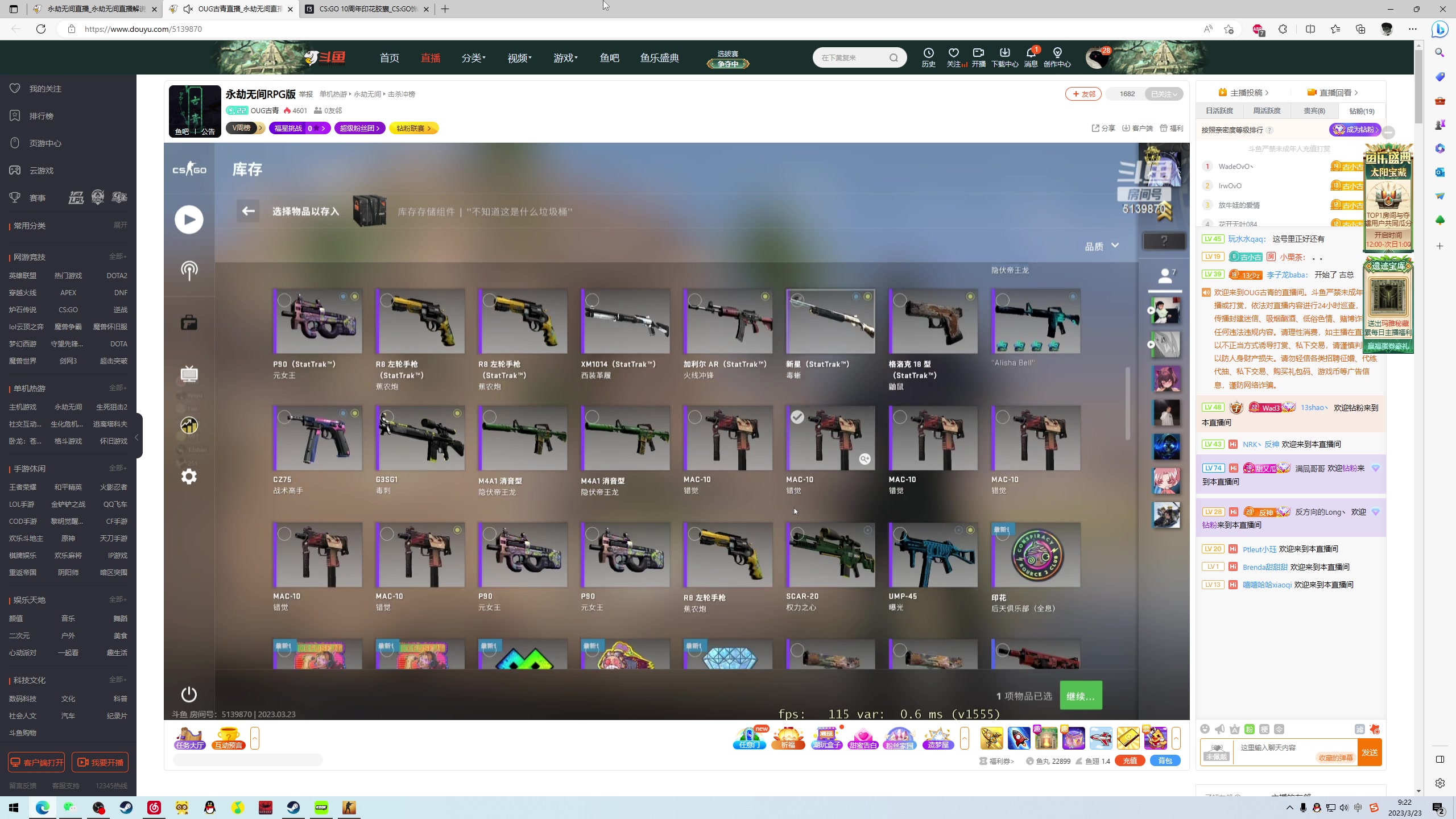1456x819 pixels.
Task: Click the 发送 send button
Action: pyautogui.click(x=1370, y=752)
